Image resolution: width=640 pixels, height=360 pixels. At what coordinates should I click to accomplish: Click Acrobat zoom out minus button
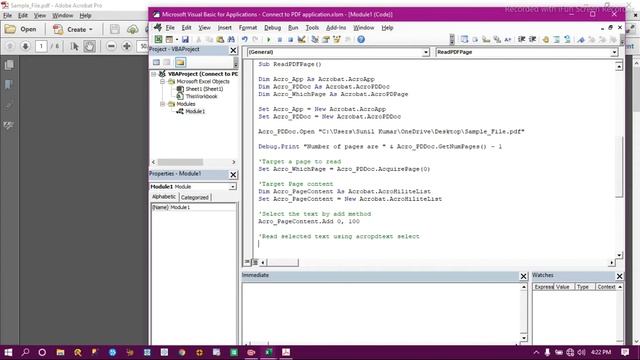[x=111, y=46]
